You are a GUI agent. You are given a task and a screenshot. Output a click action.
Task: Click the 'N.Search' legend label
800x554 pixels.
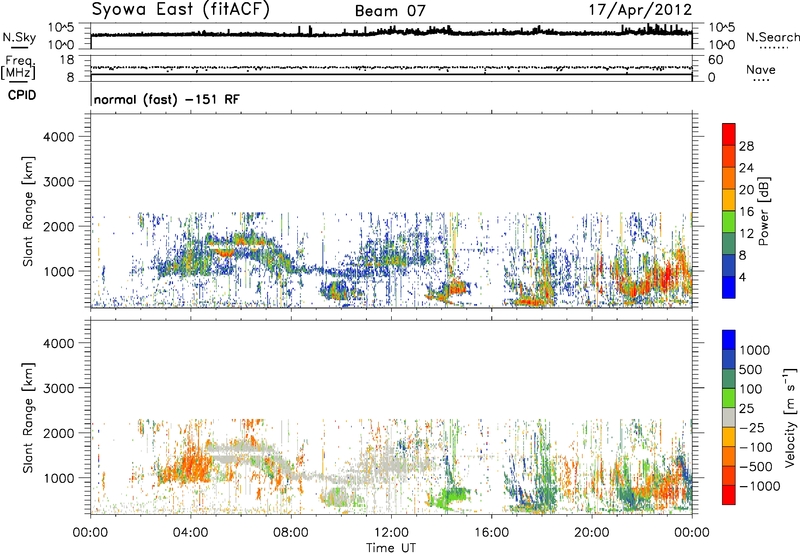point(773,37)
